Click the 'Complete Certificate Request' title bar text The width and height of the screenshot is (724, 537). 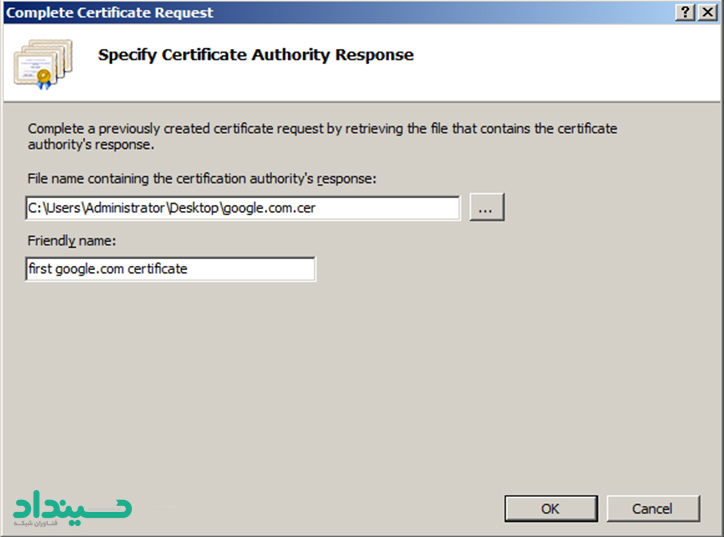109,12
